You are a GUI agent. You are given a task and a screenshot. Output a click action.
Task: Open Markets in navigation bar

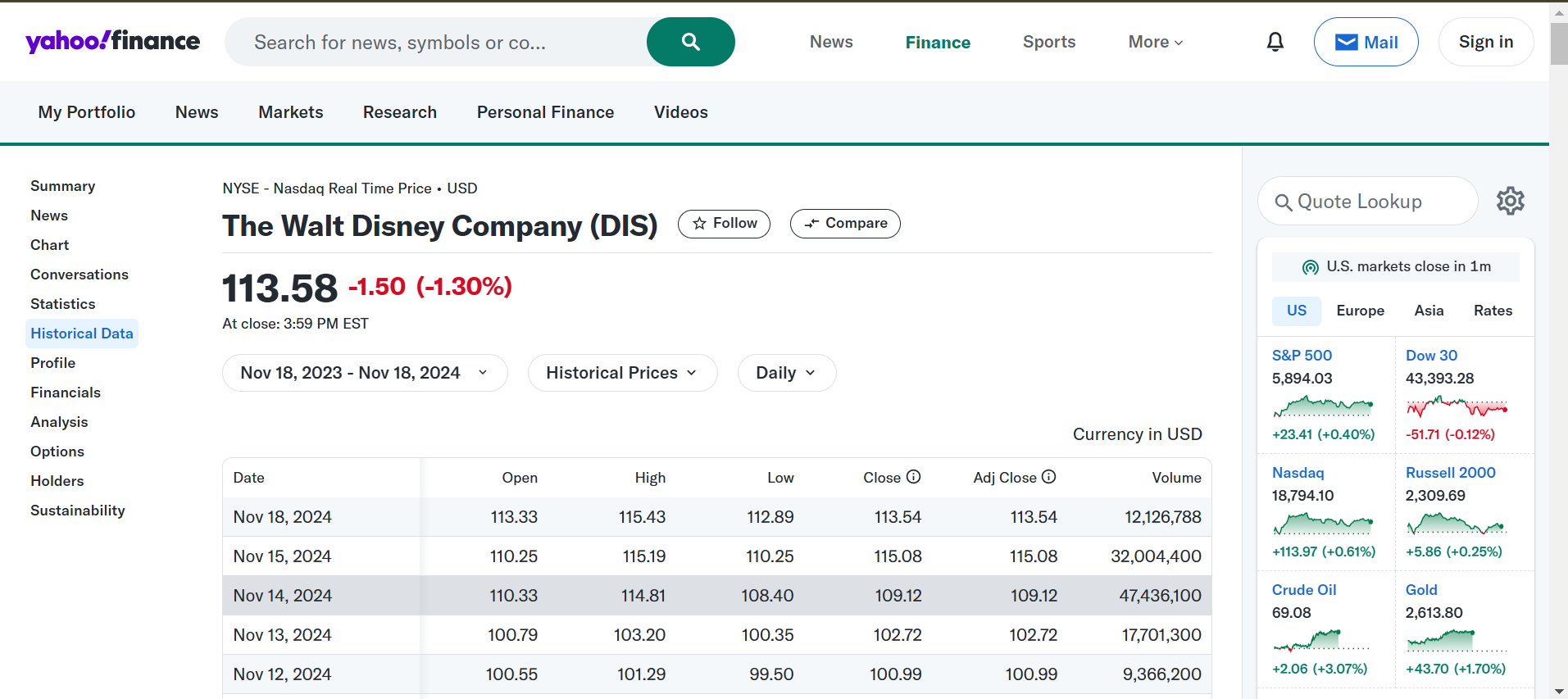[x=291, y=112]
